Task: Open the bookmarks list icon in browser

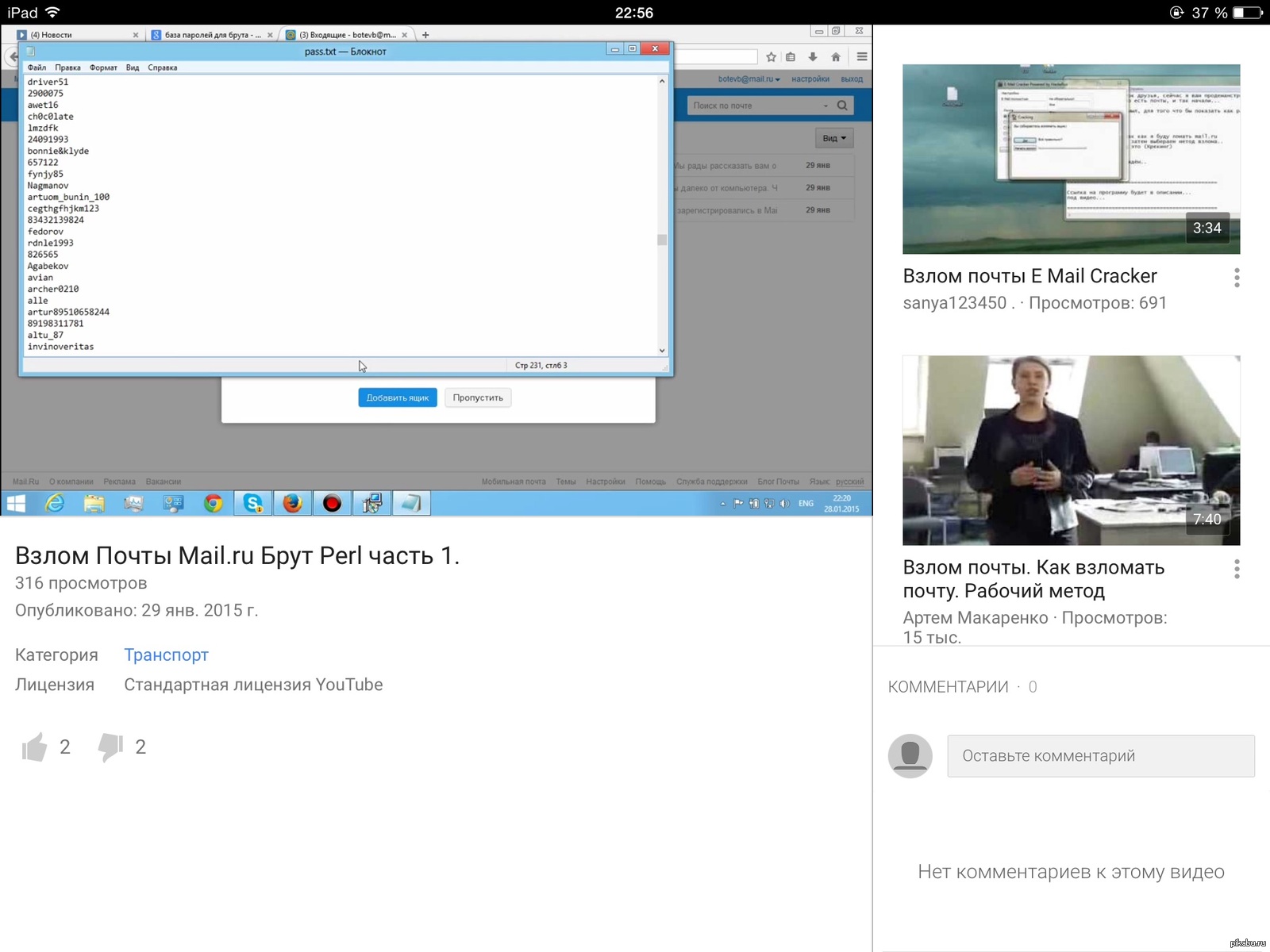Action: [791, 56]
